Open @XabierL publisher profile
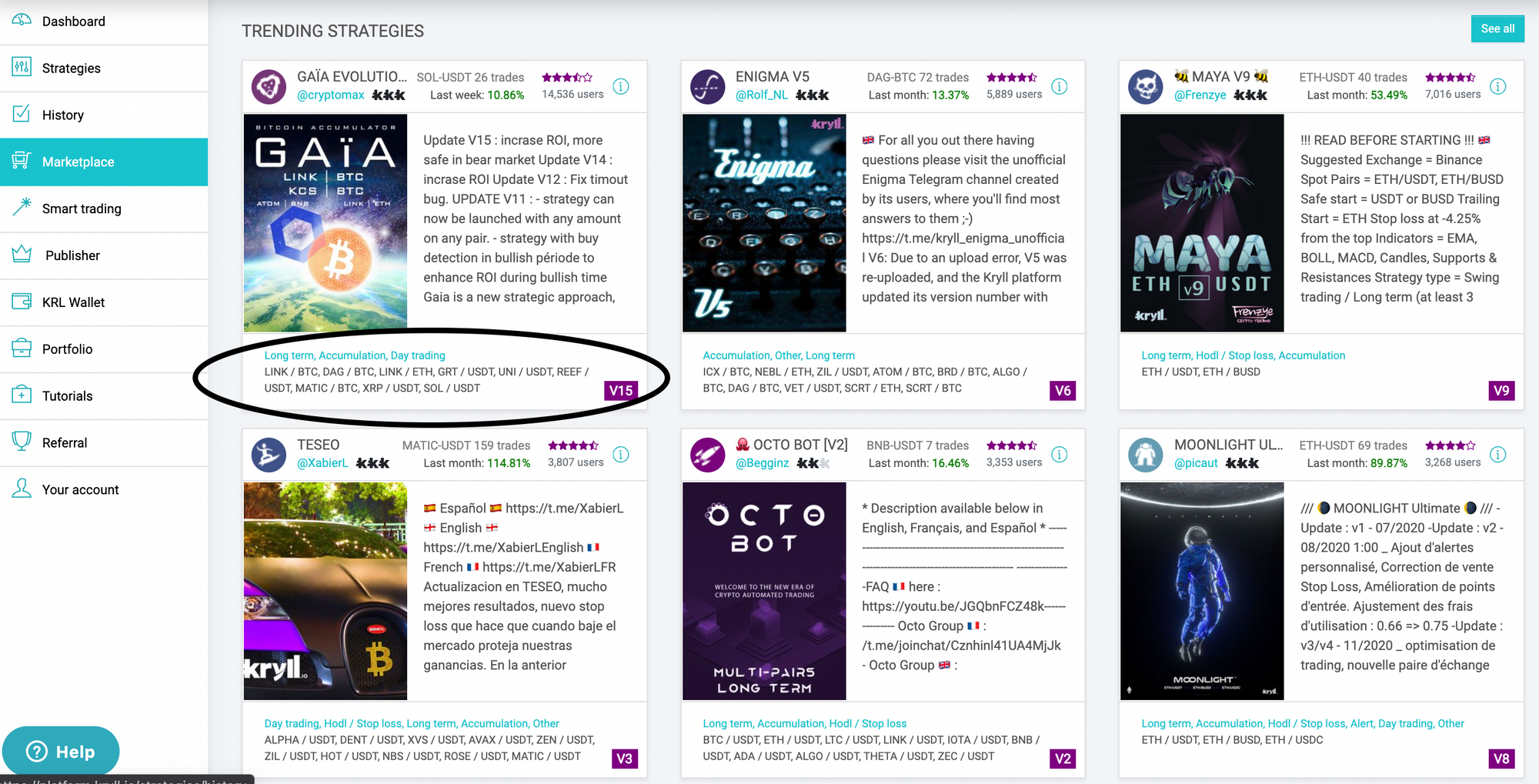 click(322, 464)
